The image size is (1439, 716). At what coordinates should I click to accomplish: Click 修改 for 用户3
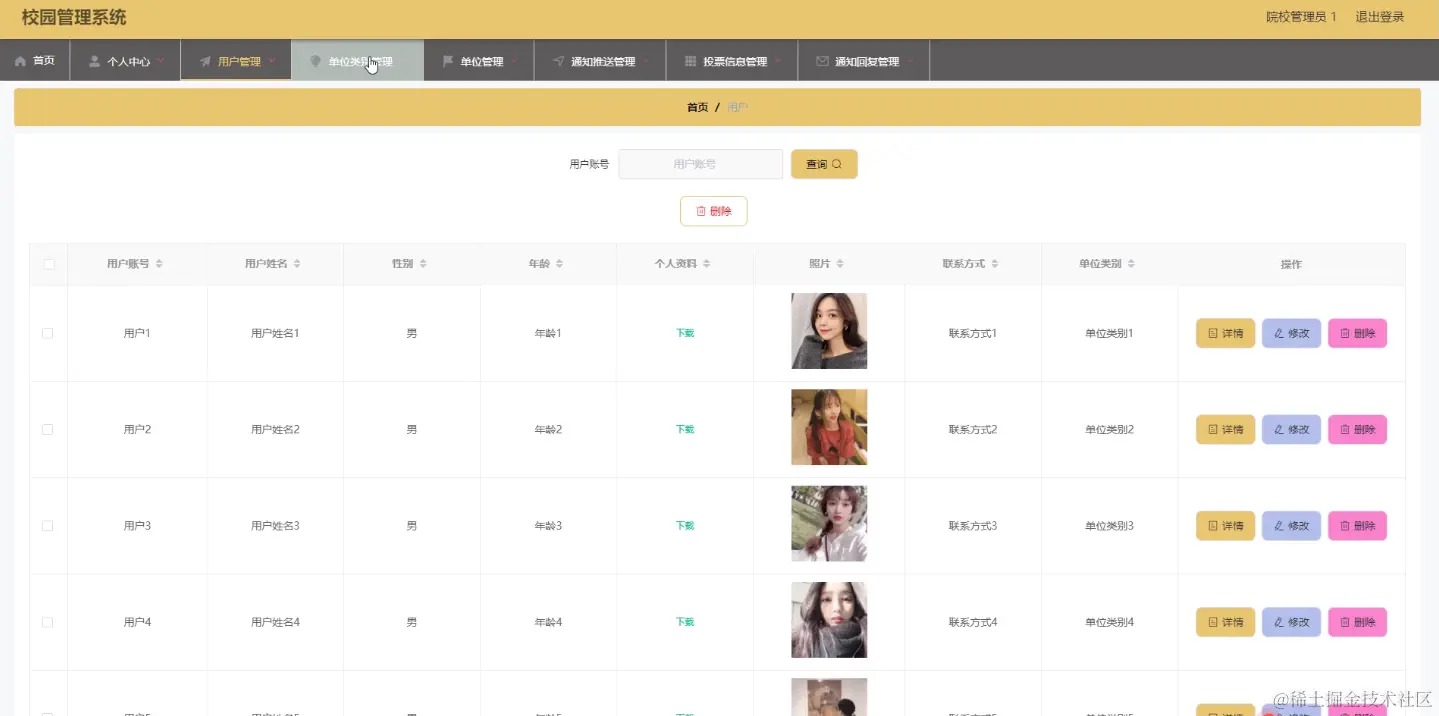1291,526
